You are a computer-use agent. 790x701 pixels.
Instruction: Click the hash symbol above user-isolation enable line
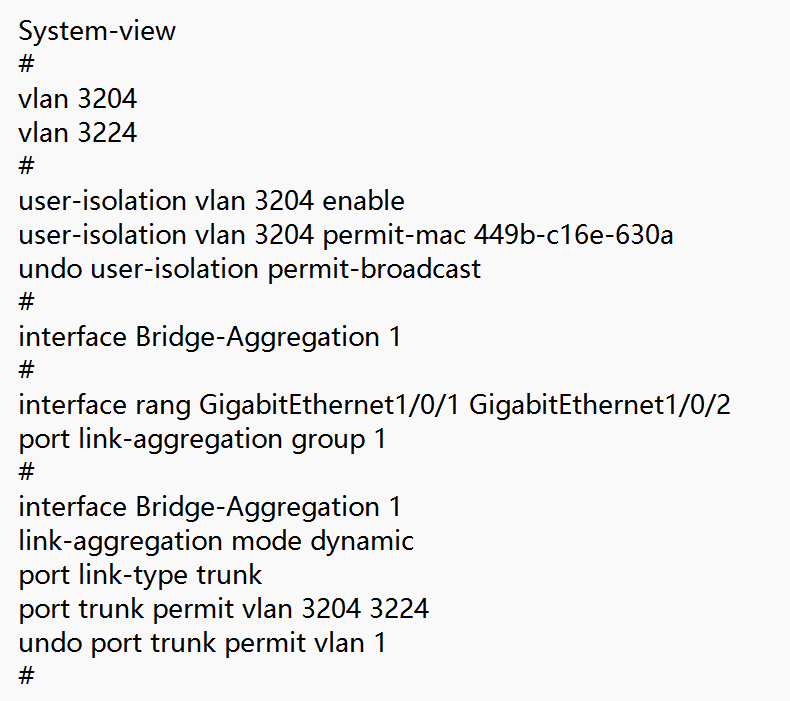(26, 167)
